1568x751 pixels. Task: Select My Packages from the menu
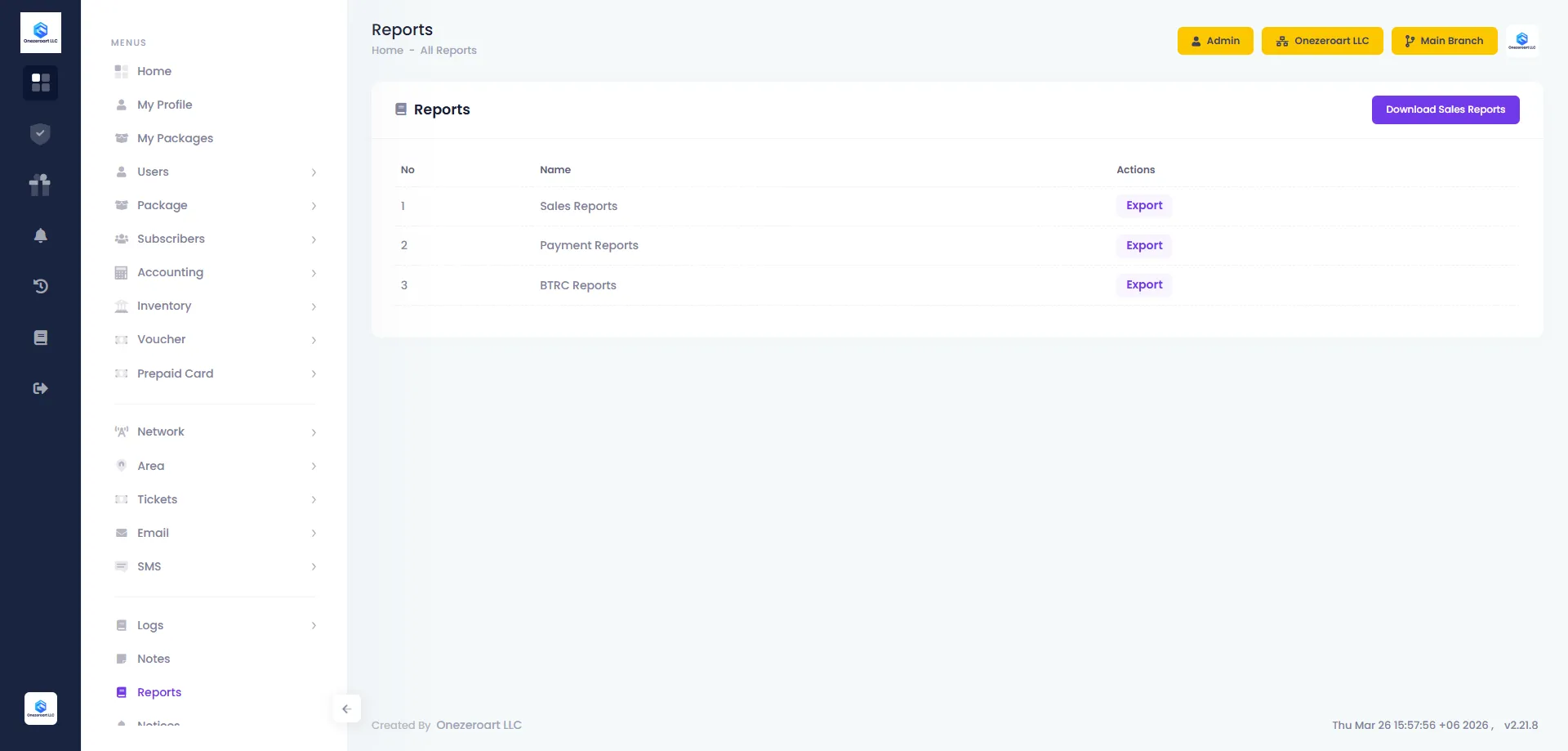tap(175, 138)
